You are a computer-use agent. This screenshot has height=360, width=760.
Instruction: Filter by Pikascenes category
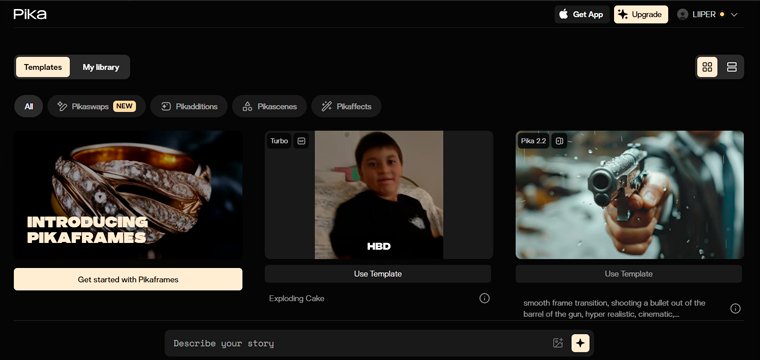(x=269, y=106)
